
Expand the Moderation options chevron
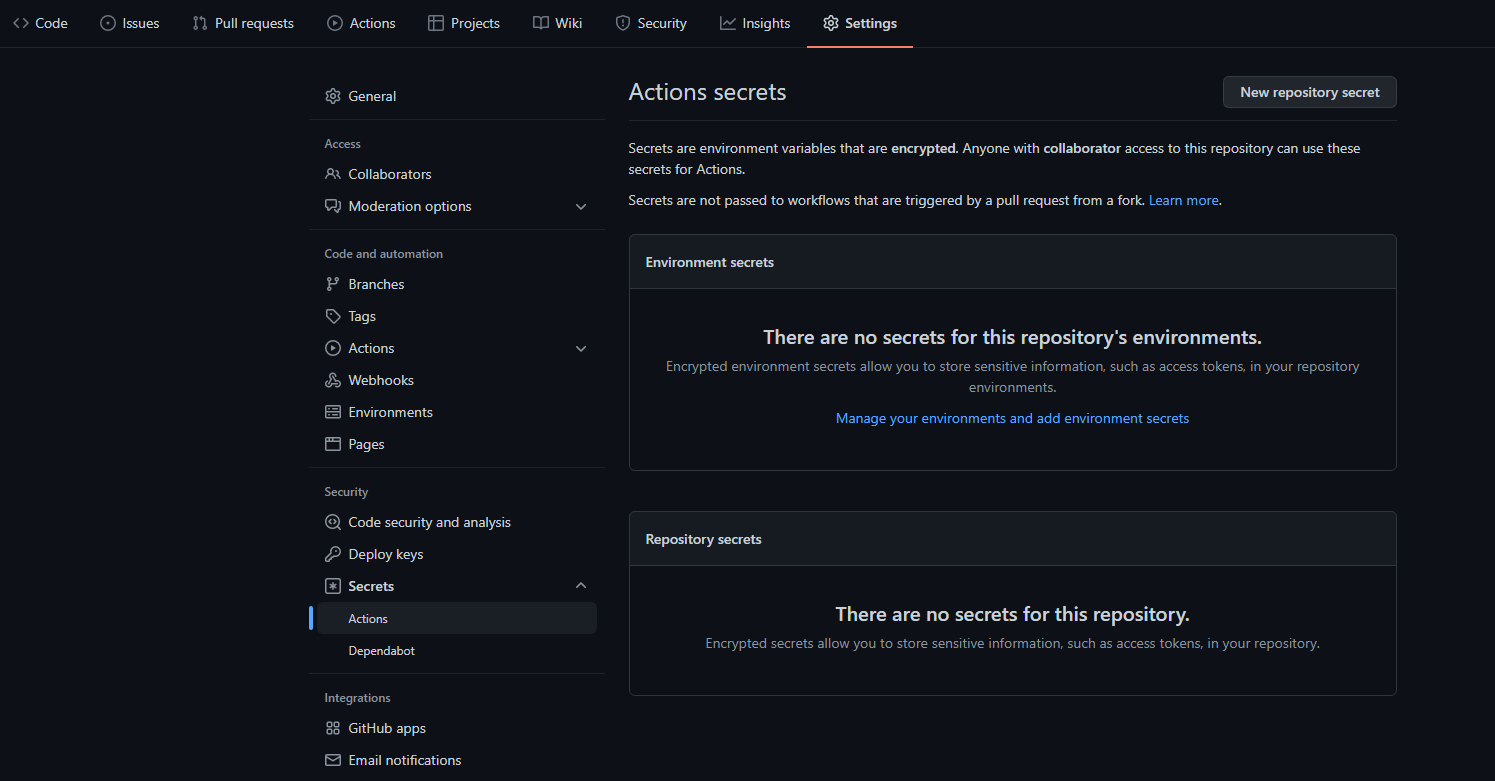[581, 206]
